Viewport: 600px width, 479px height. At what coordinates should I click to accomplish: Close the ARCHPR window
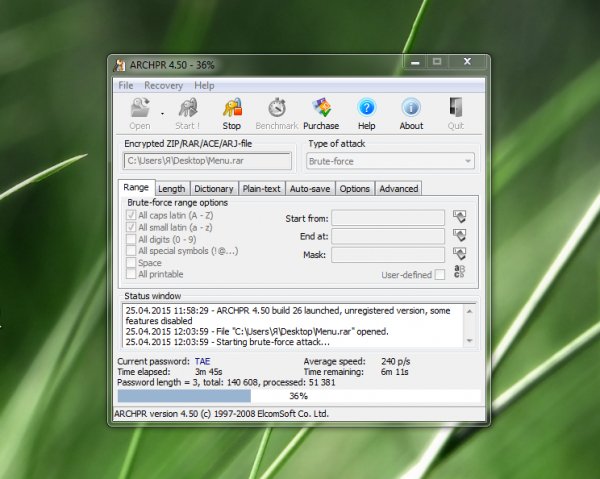pyautogui.click(x=467, y=62)
